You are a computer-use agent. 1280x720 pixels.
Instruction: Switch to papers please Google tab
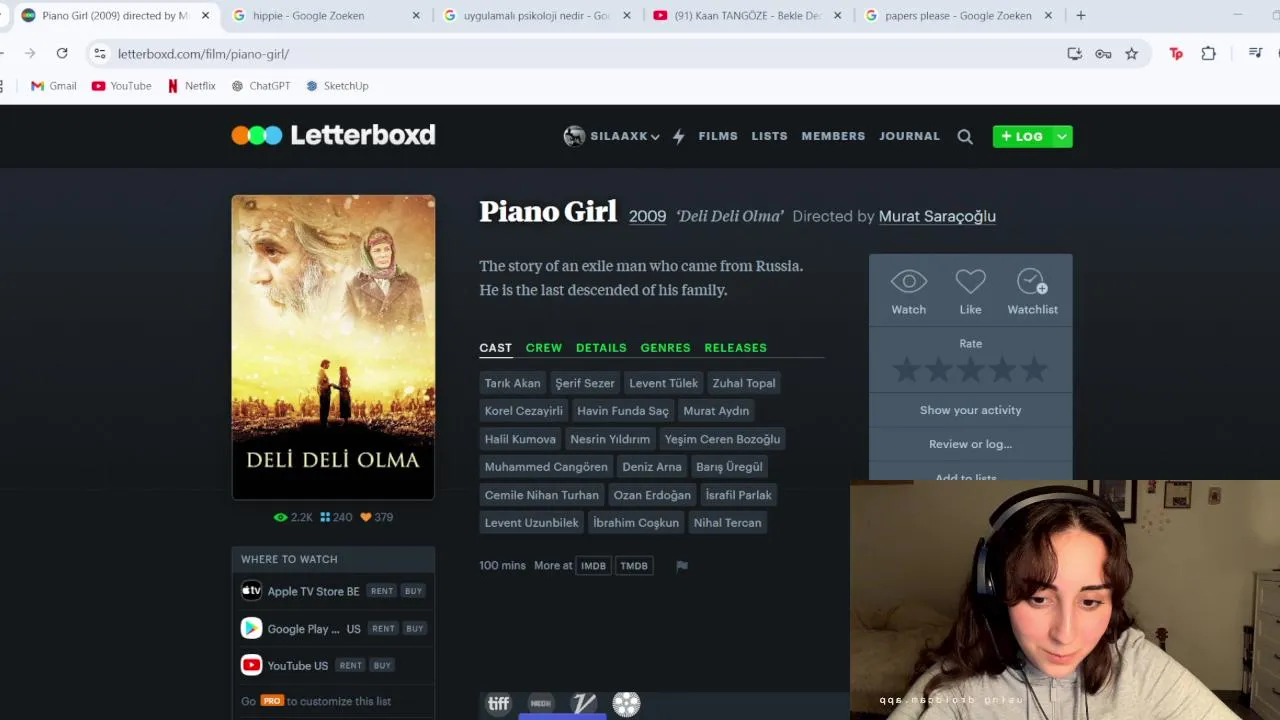point(958,16)
